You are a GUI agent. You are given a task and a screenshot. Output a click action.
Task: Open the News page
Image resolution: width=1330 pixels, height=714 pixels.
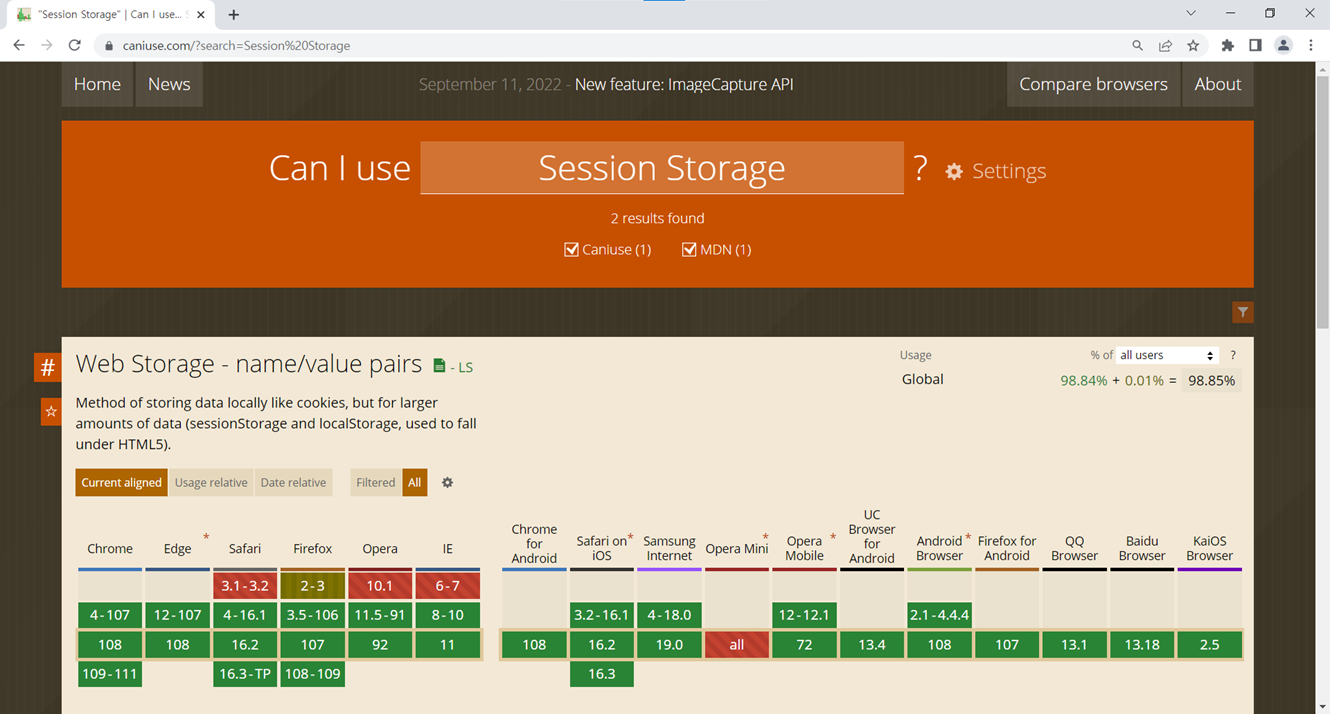pos(169,84)
